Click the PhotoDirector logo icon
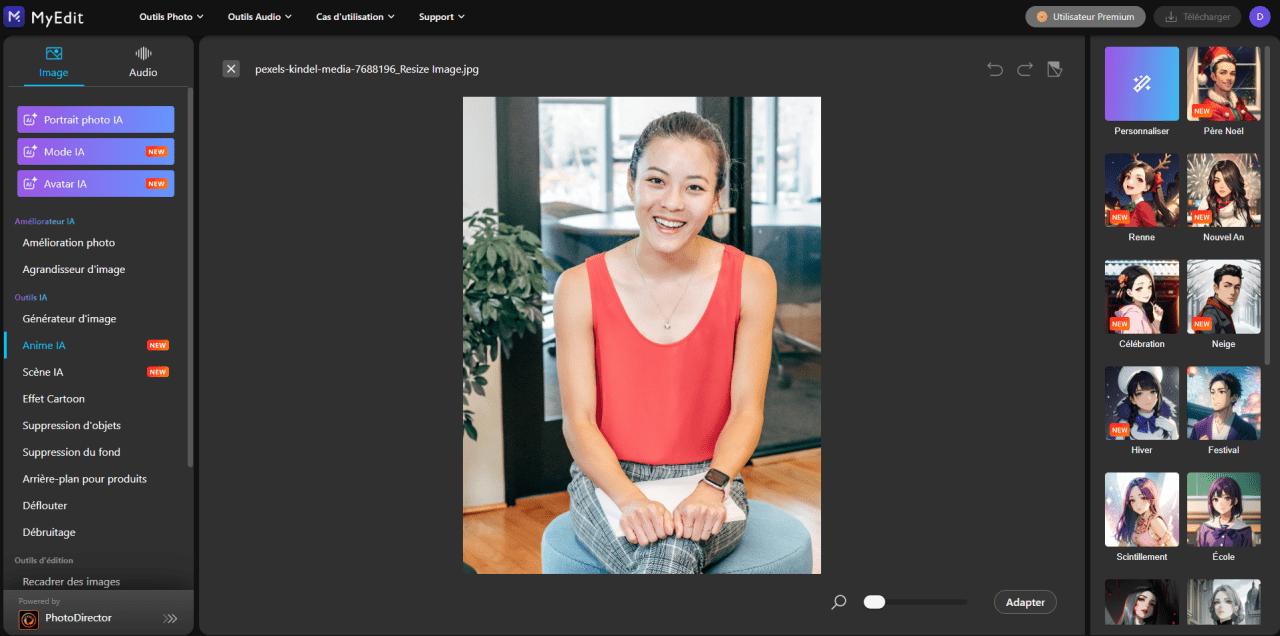Viewport: 1280px width, 636px height. pyautogui.click(x=29, y=619)
